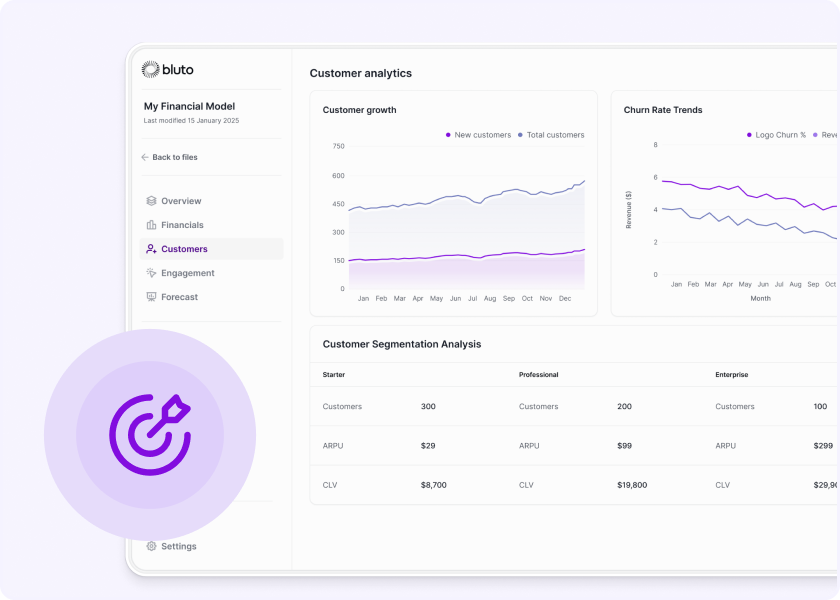This screenshot has height=600, width=840.
Task: Click the large purple target badge
Action: point(150,434)
